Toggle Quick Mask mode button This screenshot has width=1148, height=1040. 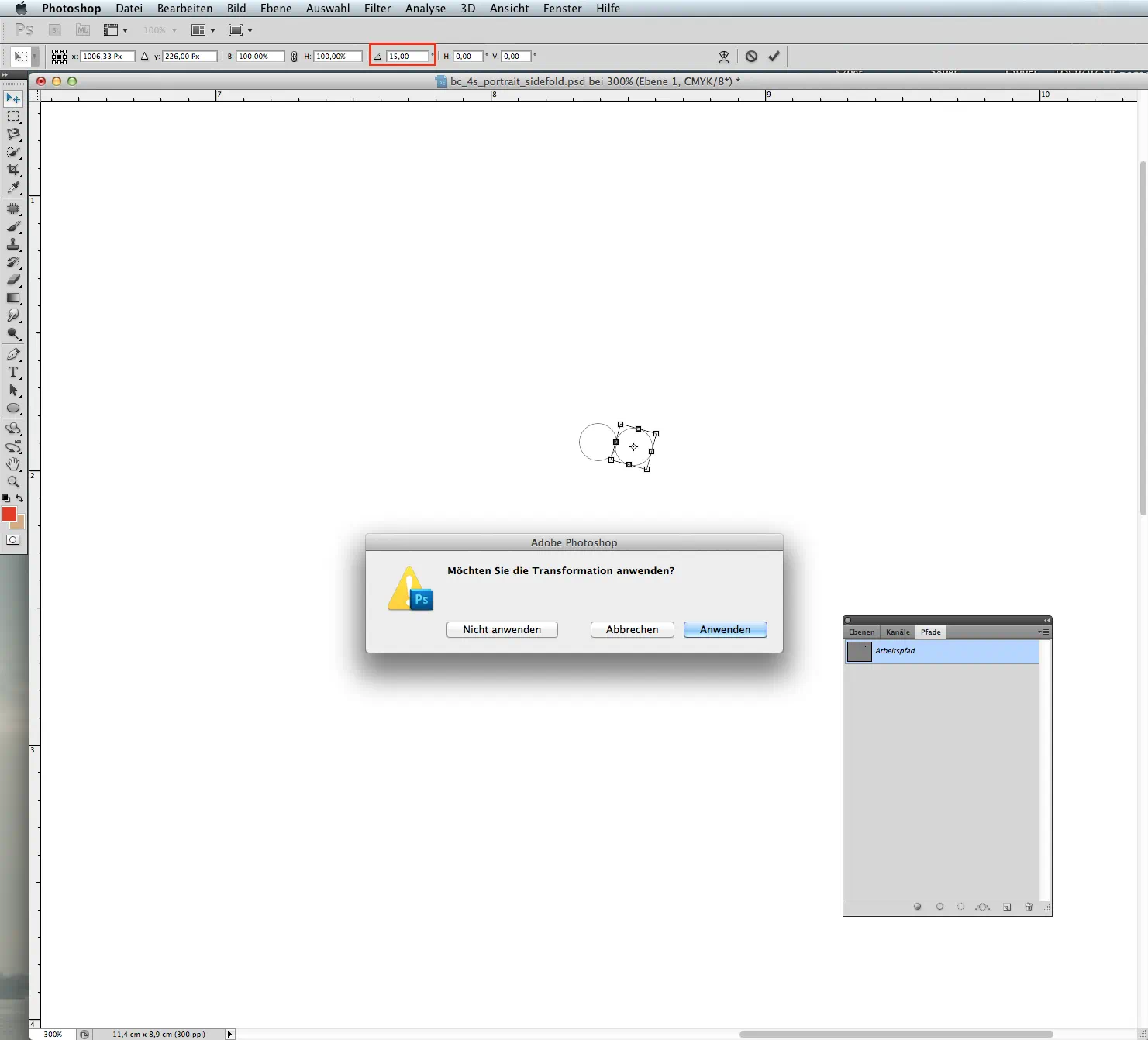point(13,540)
